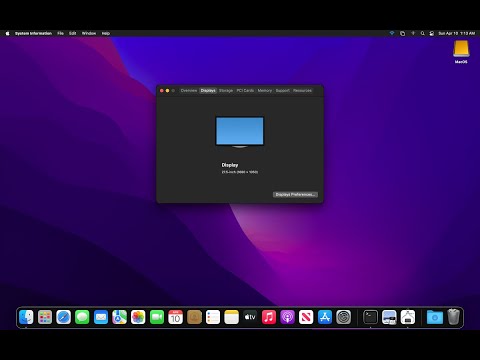Open Control Center in menu bar
480x360 pixels.
click(432, 33)
